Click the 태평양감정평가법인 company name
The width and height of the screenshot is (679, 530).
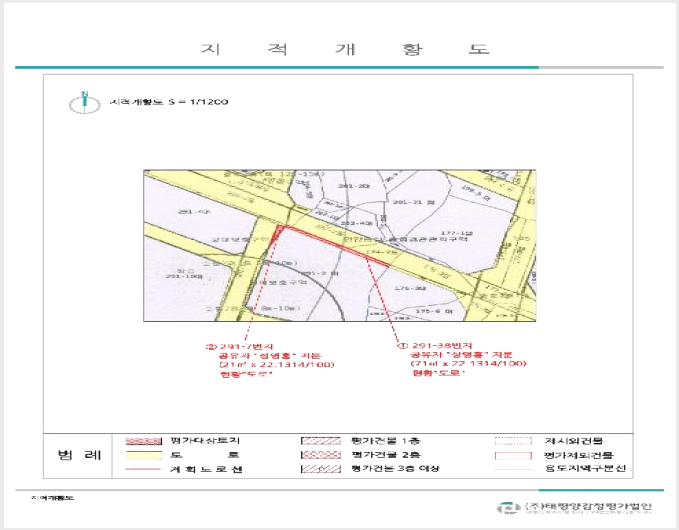click(x=588, y=506)
